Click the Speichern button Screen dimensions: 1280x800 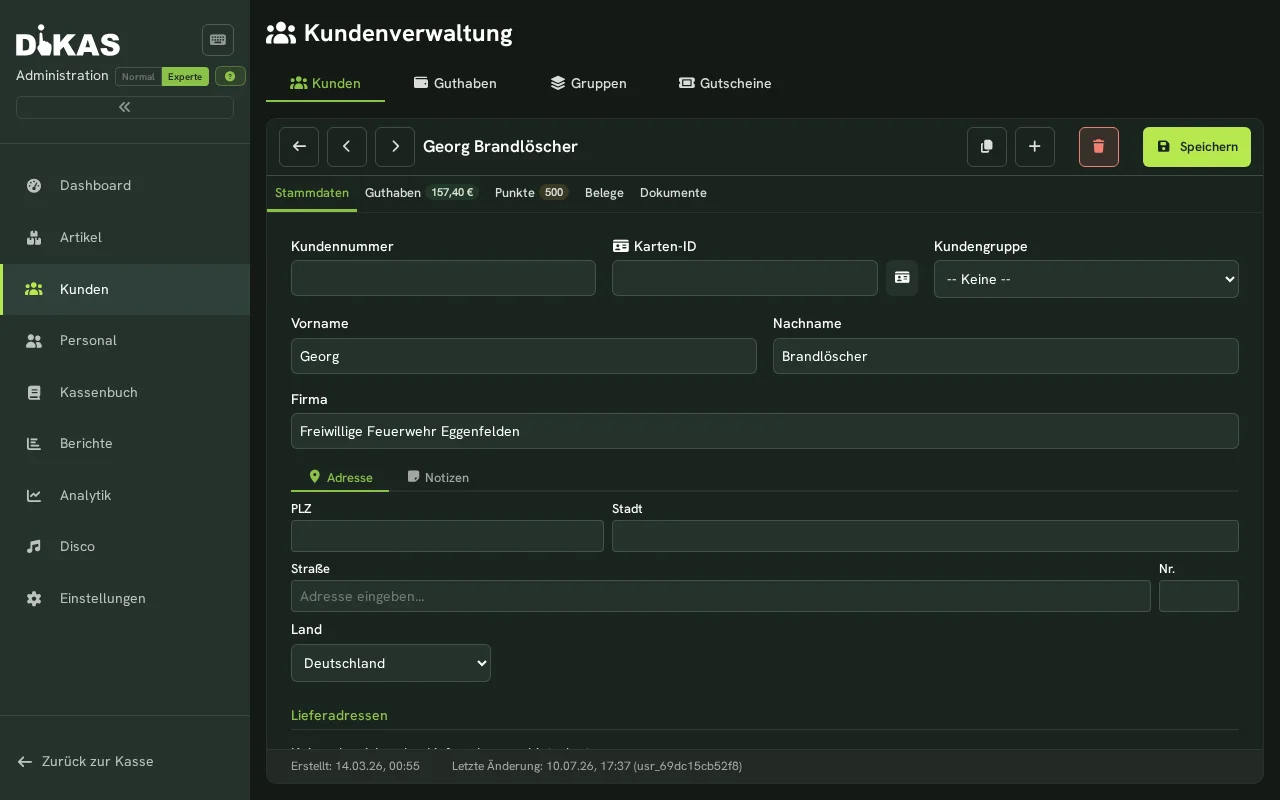(x=1197, y=146)
